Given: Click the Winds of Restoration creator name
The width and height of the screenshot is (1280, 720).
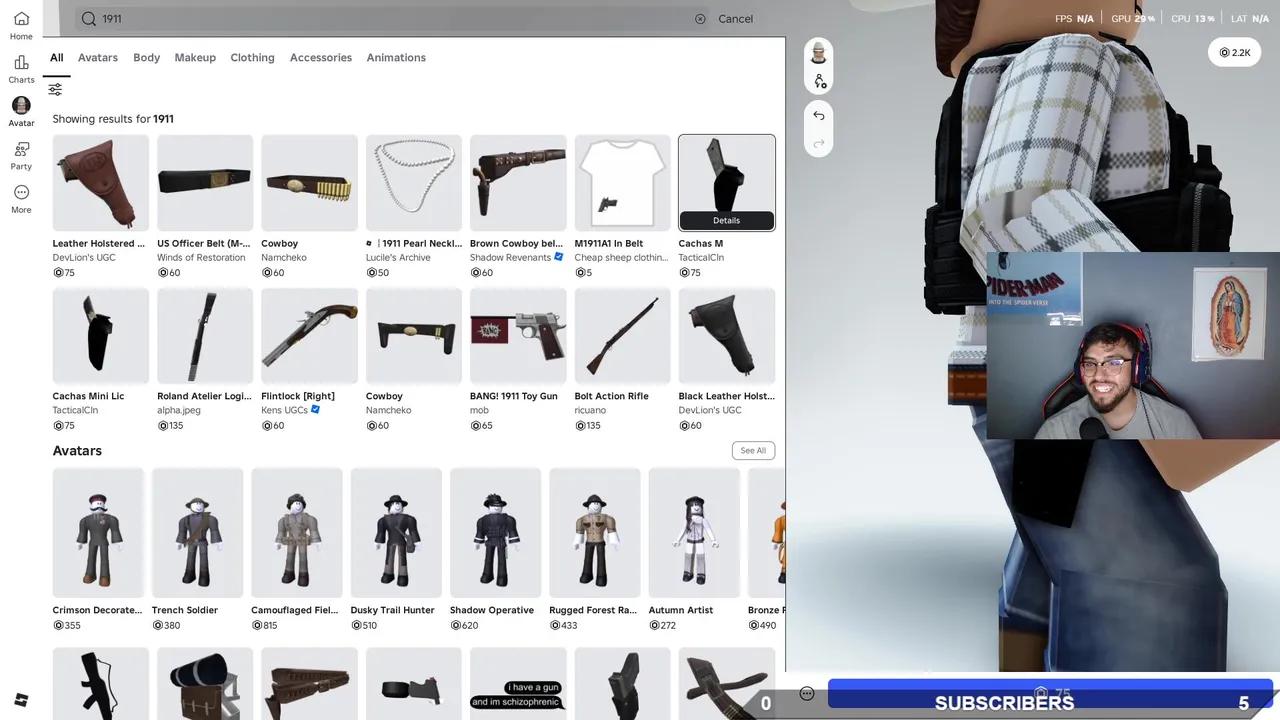Looking at the screenshot, I should (x=201, y=258).
